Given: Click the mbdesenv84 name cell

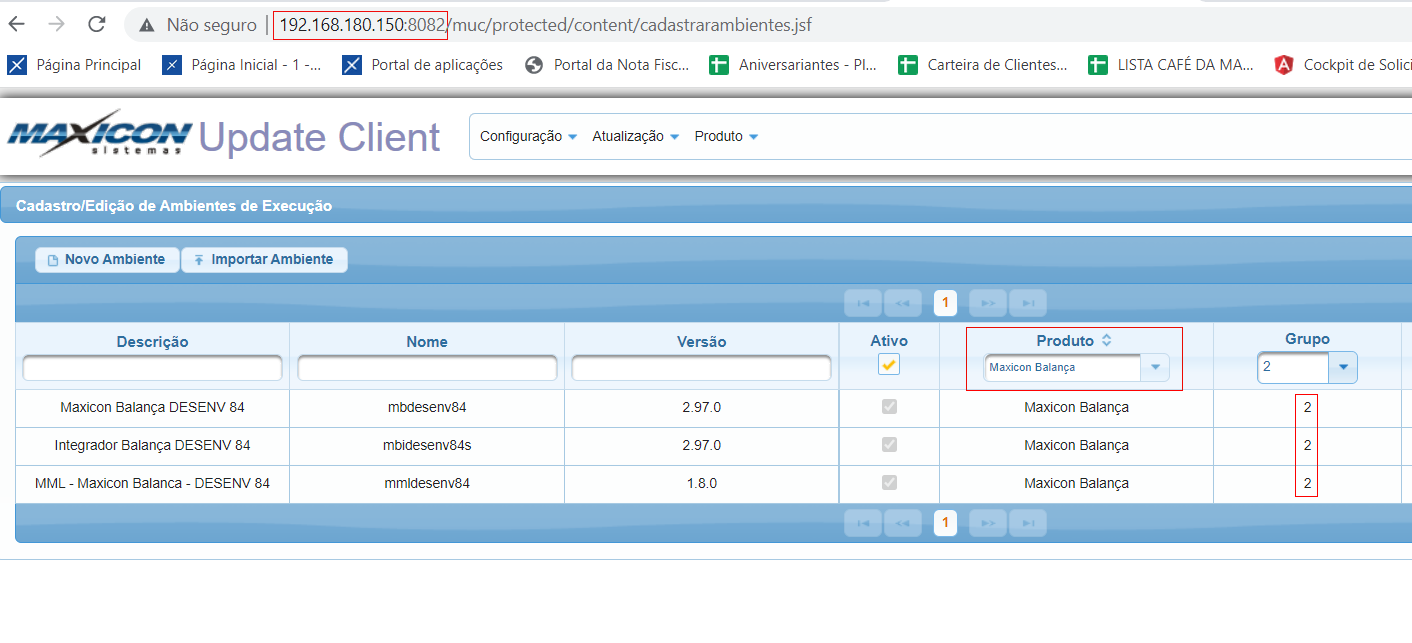Looking at the screenshot, I should click(x=427, y=408).
